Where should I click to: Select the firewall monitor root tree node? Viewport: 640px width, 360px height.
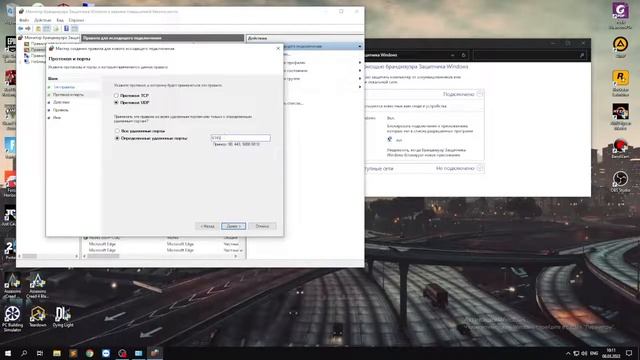coord(49,38)
